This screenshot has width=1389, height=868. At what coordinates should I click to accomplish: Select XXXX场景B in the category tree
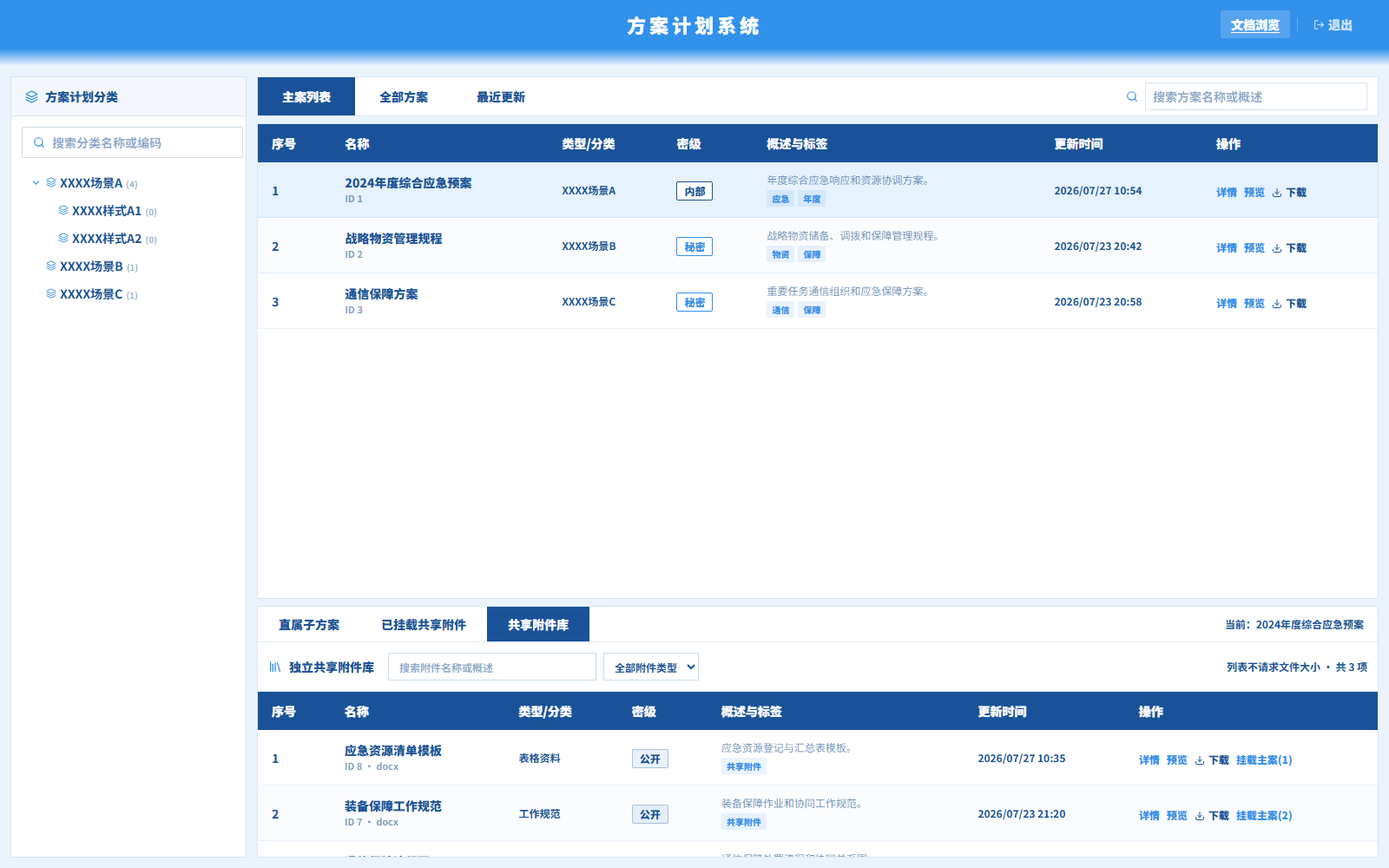tap(91, 266)
